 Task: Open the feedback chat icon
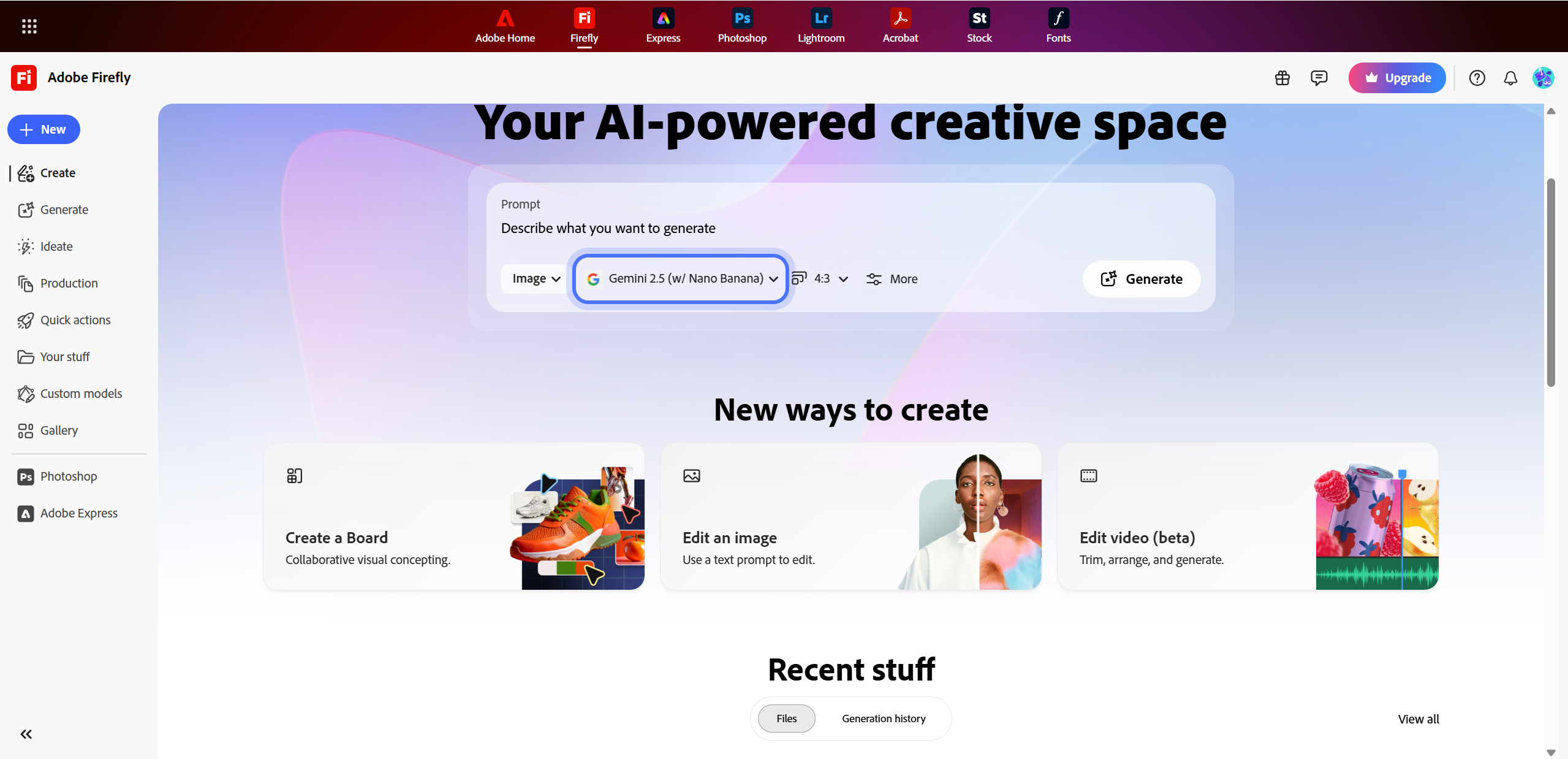click(1319, 78)
